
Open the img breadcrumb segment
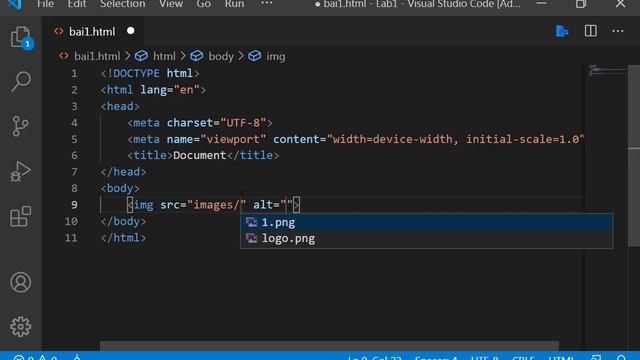pyautogui.click(x=276, y=56)
